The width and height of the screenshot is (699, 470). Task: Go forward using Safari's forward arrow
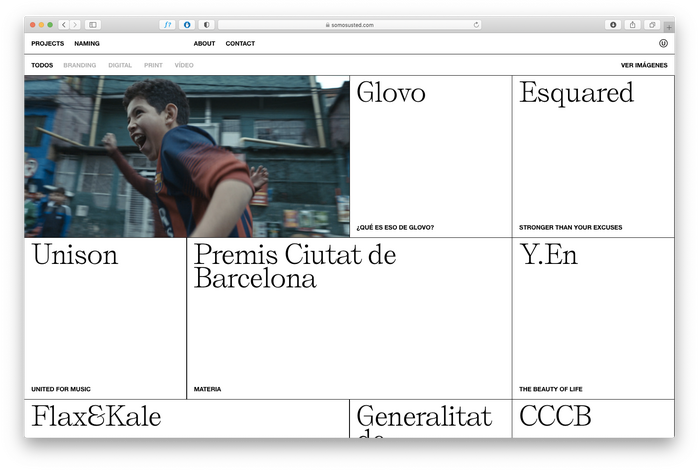[x=75, y=25]
